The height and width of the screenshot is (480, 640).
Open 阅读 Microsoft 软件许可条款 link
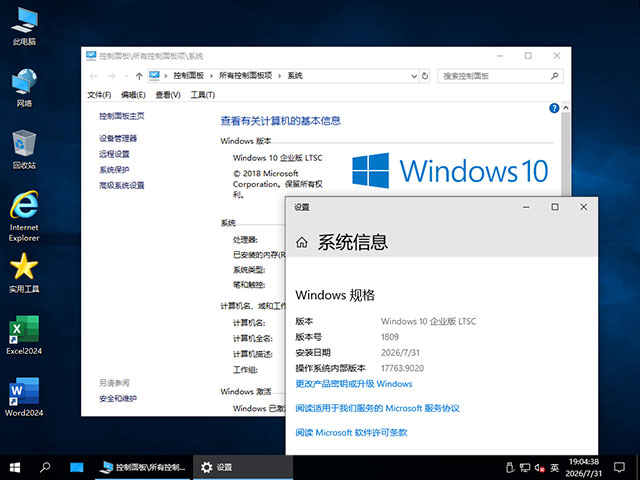[351, 433]
